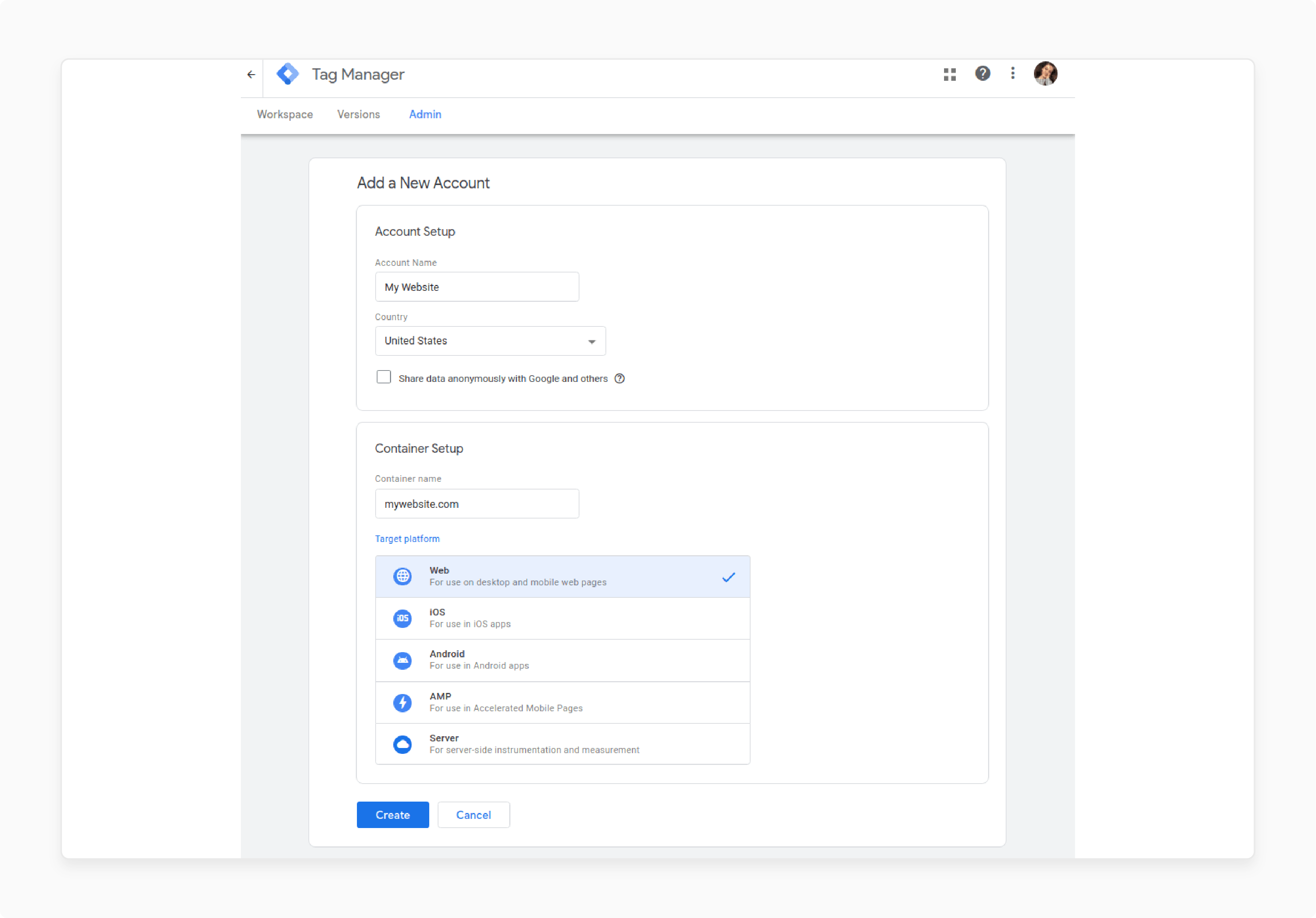The width and height of the screenshot is (1316, 918).
Task: Switch to the Workspace tab
Action: point(285,114)
